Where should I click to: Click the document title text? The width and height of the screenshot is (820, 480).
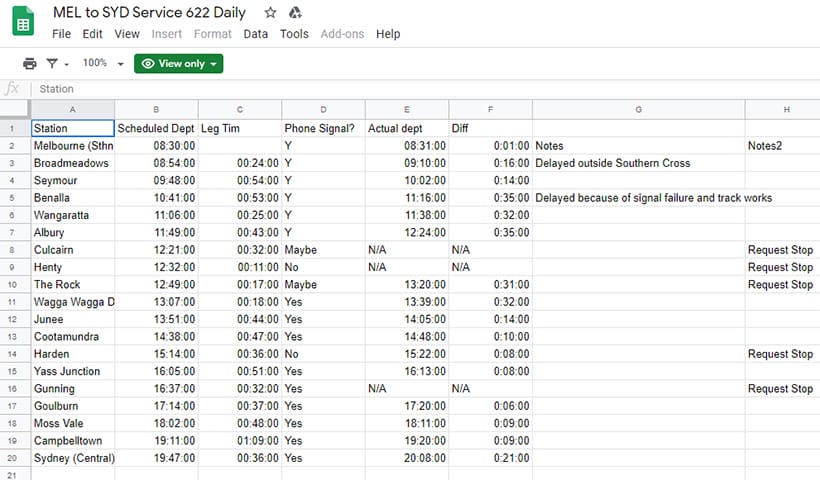click(x=149, y=13)
